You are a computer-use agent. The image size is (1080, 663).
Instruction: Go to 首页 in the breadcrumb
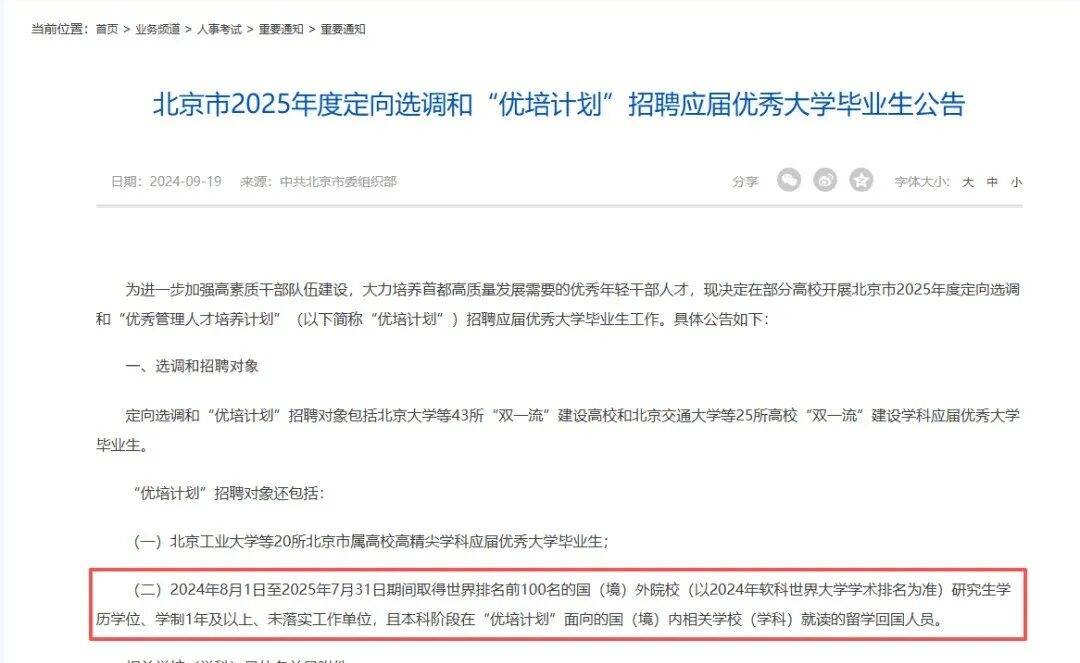point(107,29)
